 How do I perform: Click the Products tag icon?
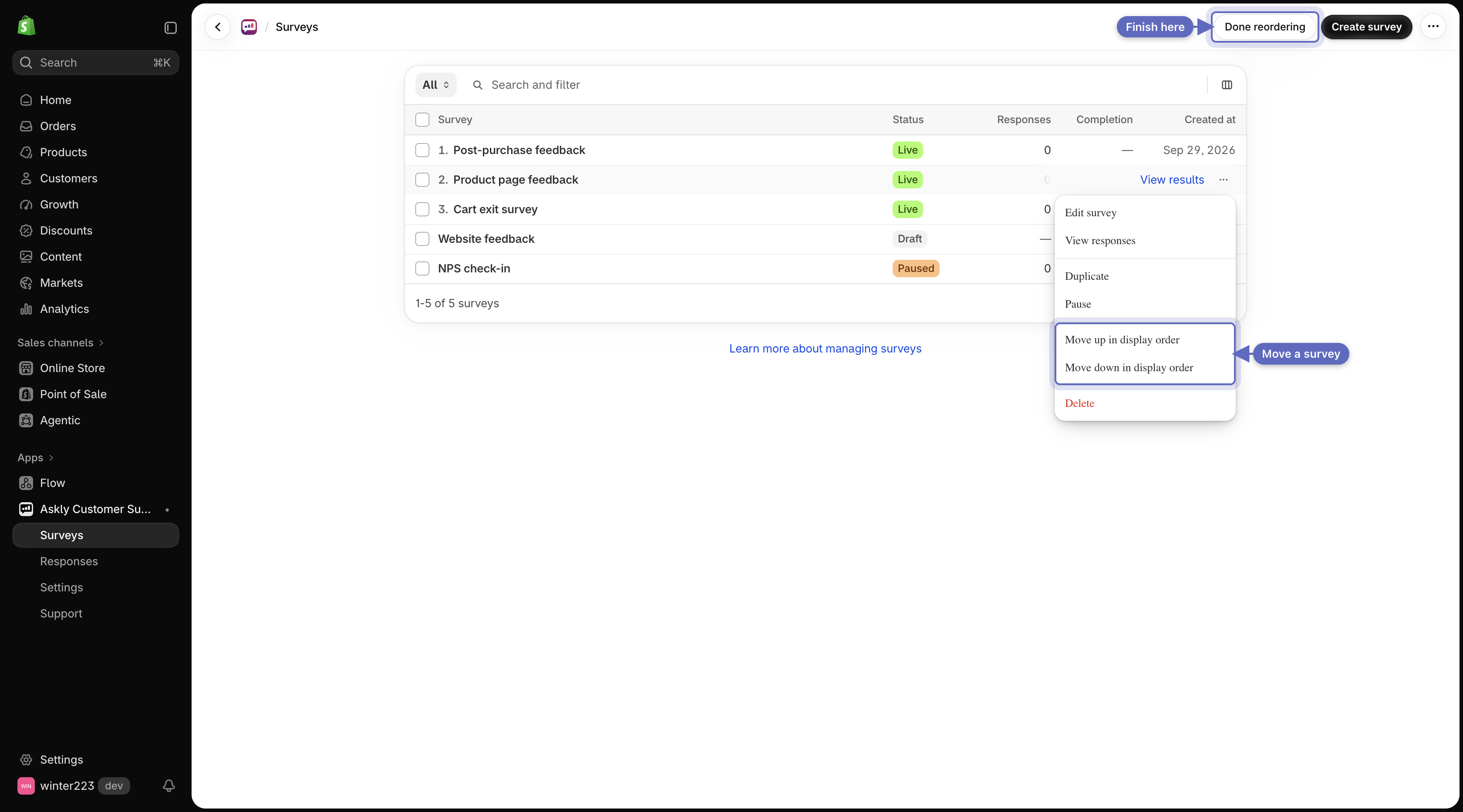pyautogui.click(x=26, y=152)
